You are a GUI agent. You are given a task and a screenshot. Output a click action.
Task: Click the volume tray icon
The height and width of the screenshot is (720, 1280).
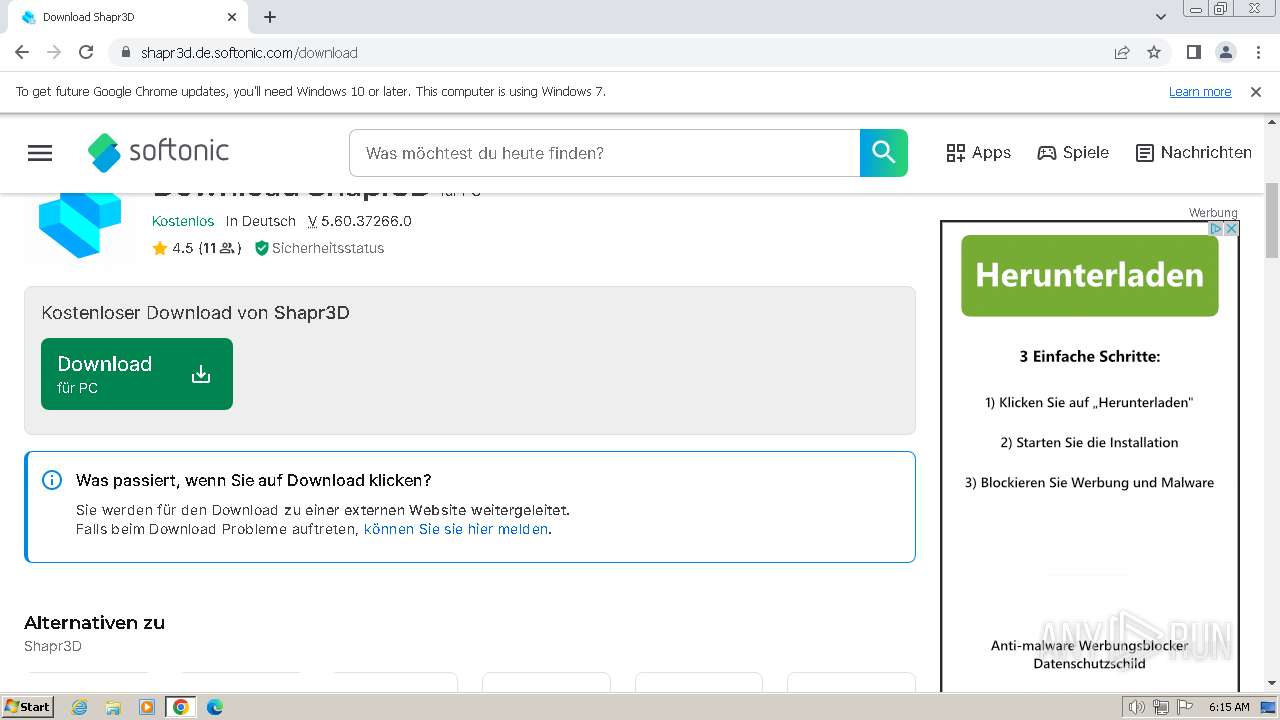click(1137, 707)
